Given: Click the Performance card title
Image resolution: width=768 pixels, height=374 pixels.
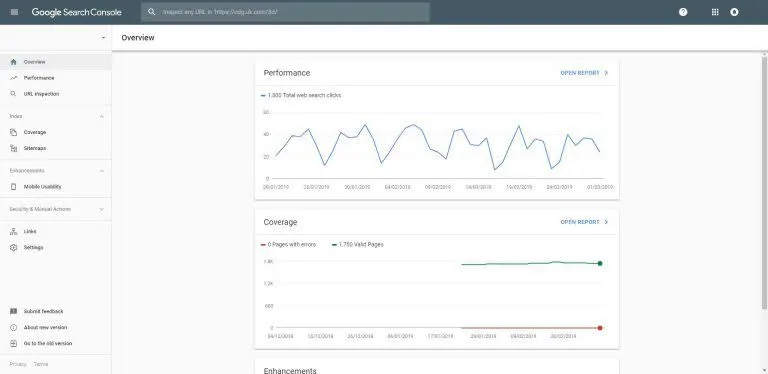Looking at the screenshot, I should pos(287,73).
